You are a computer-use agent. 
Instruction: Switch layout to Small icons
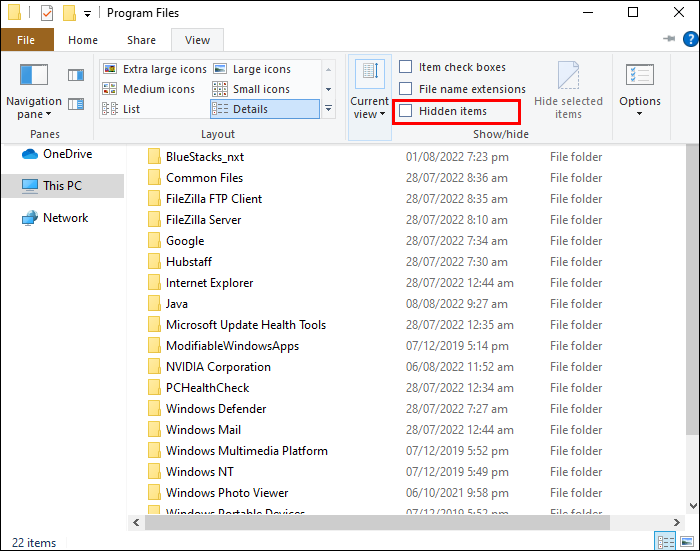251,89
